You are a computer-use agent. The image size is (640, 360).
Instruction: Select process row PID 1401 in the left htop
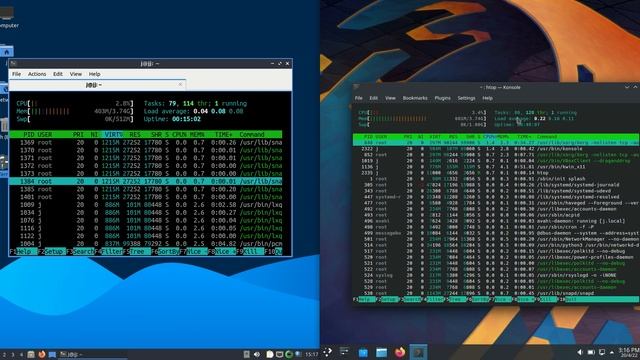[146, 197]
